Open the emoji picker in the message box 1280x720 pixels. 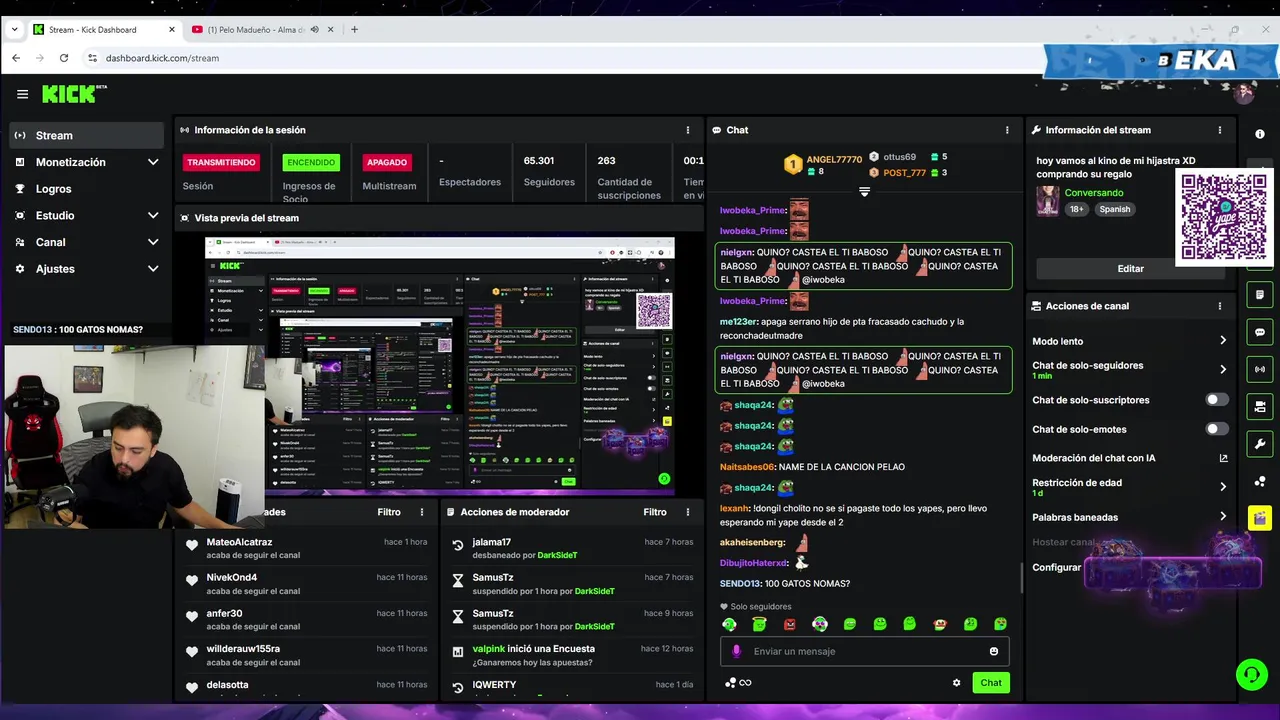pos(994,651)
